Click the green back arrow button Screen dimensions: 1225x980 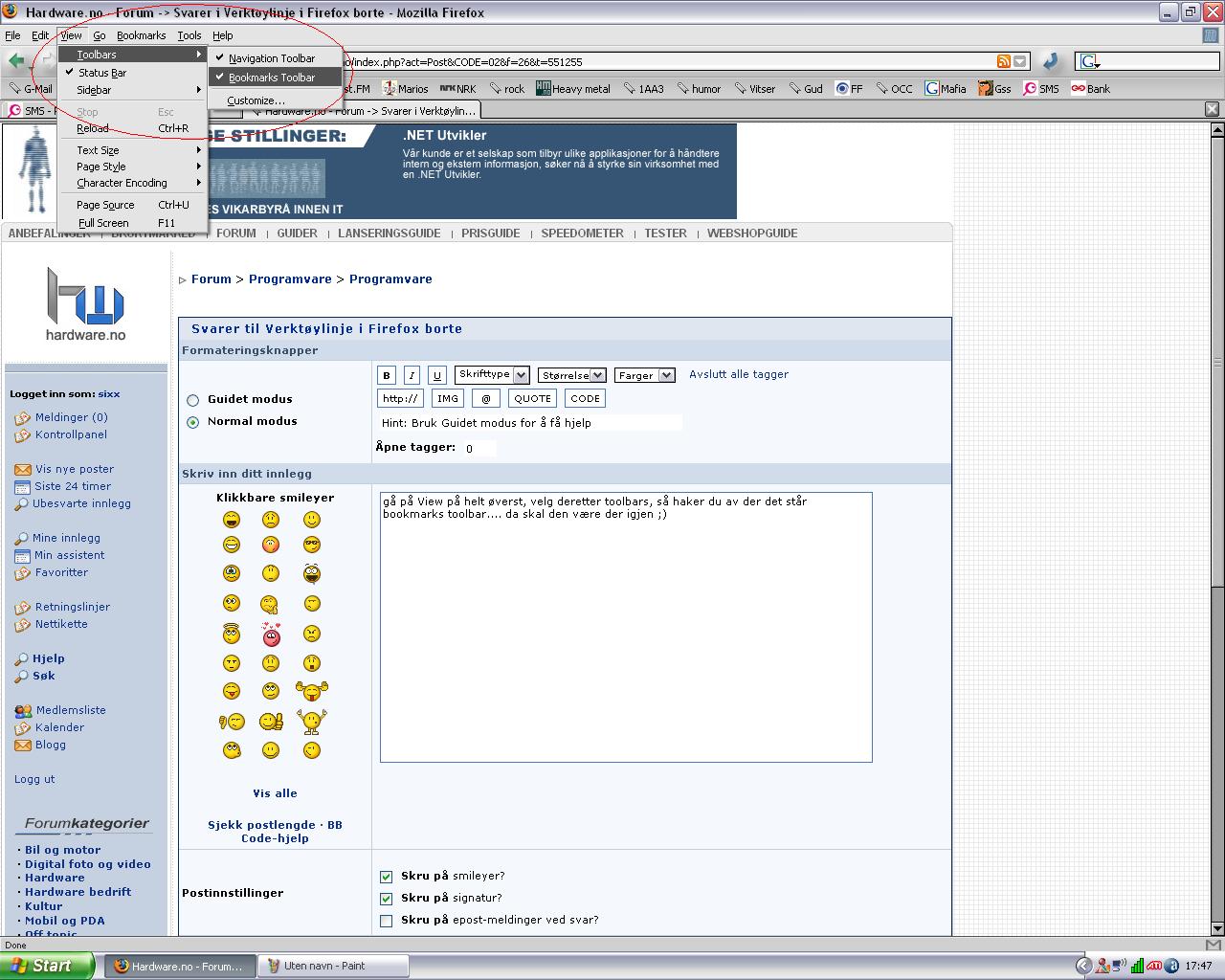[x=16, y=61]
